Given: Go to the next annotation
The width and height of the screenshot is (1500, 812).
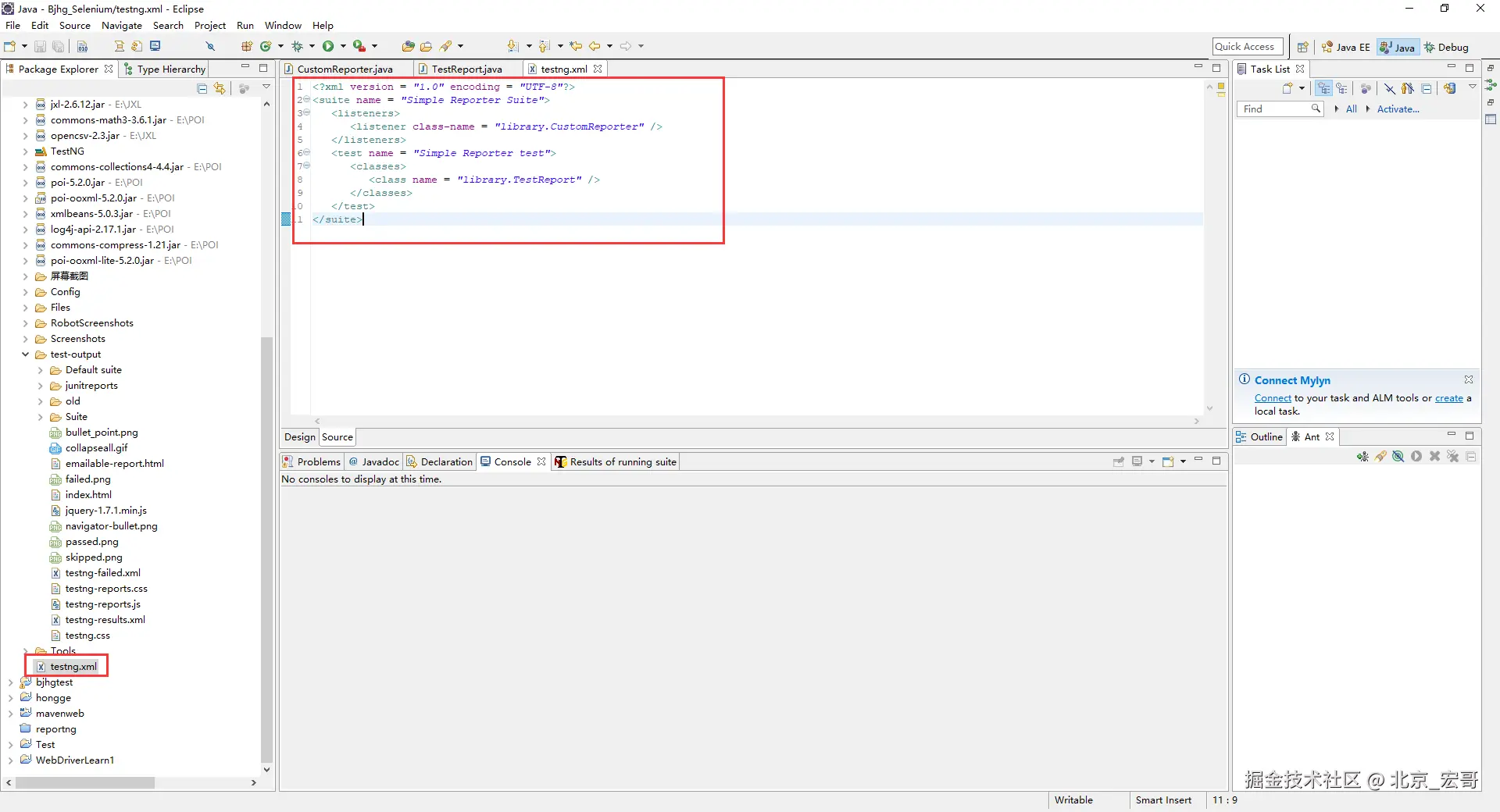Looking at the screenshot, I should point(512,46).
